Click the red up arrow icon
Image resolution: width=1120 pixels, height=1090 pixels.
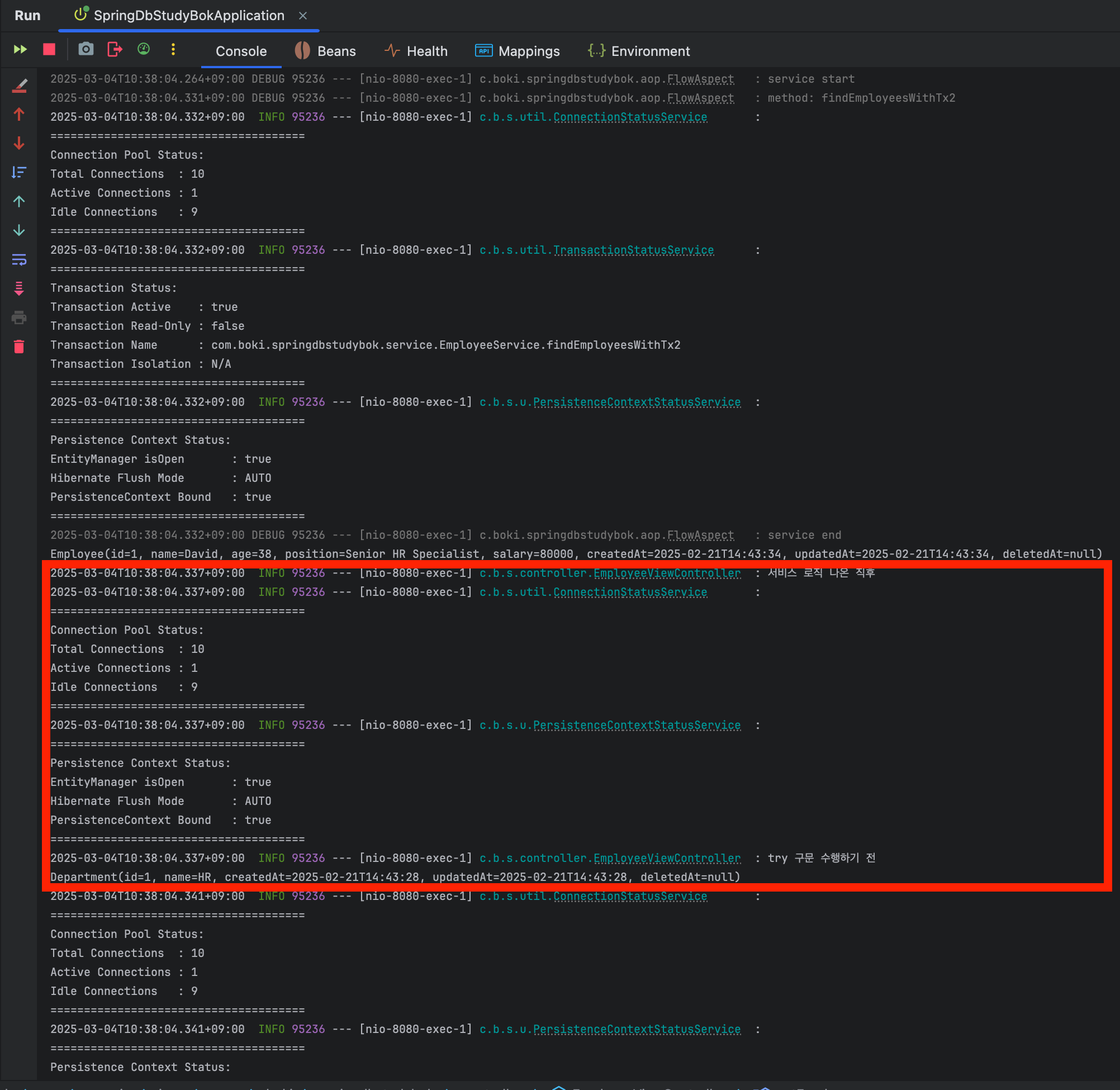click(x=20, y=115)
